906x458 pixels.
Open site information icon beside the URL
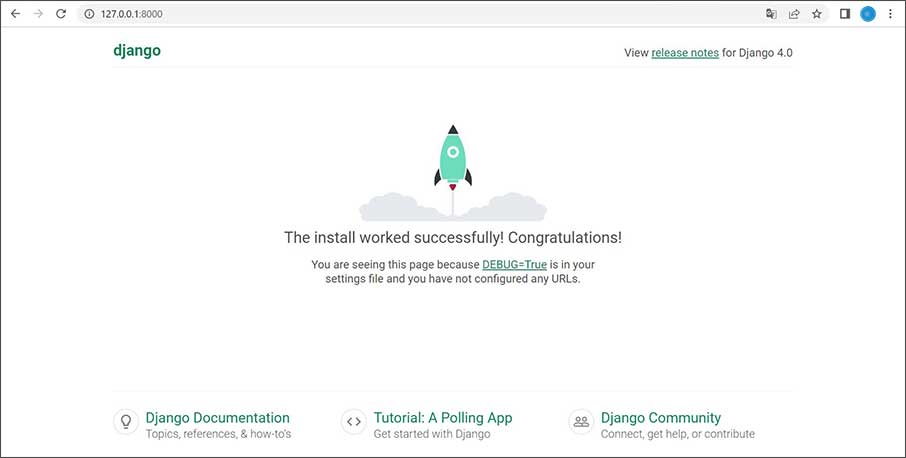point(89,14)
